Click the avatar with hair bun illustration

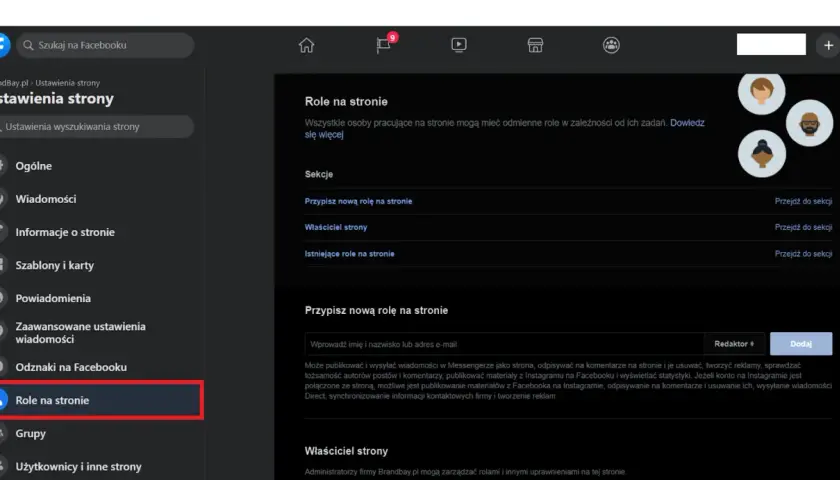tap(762, 154)
